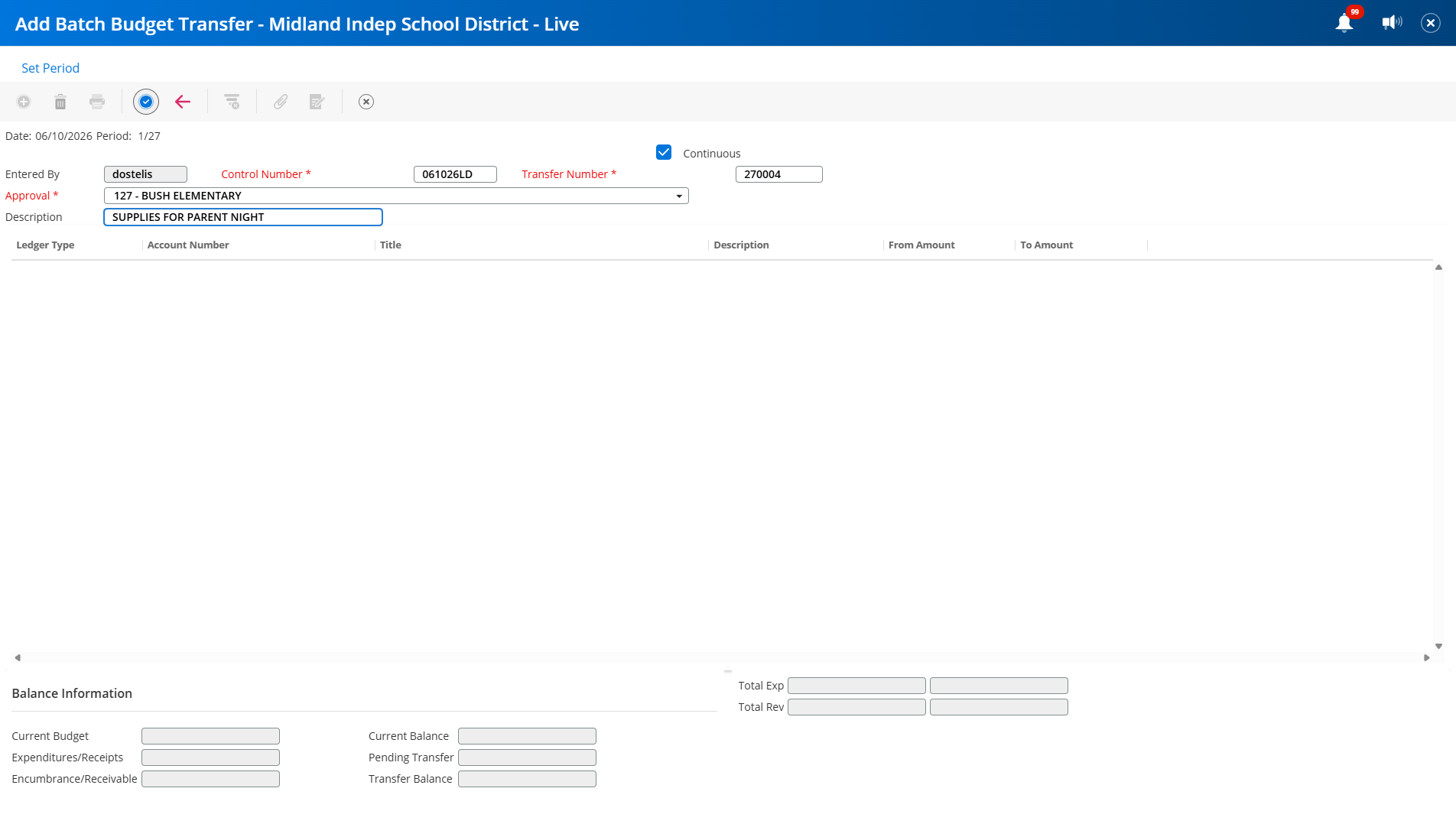Click the Title column header

pyautogui.click(x=391, y=245)
